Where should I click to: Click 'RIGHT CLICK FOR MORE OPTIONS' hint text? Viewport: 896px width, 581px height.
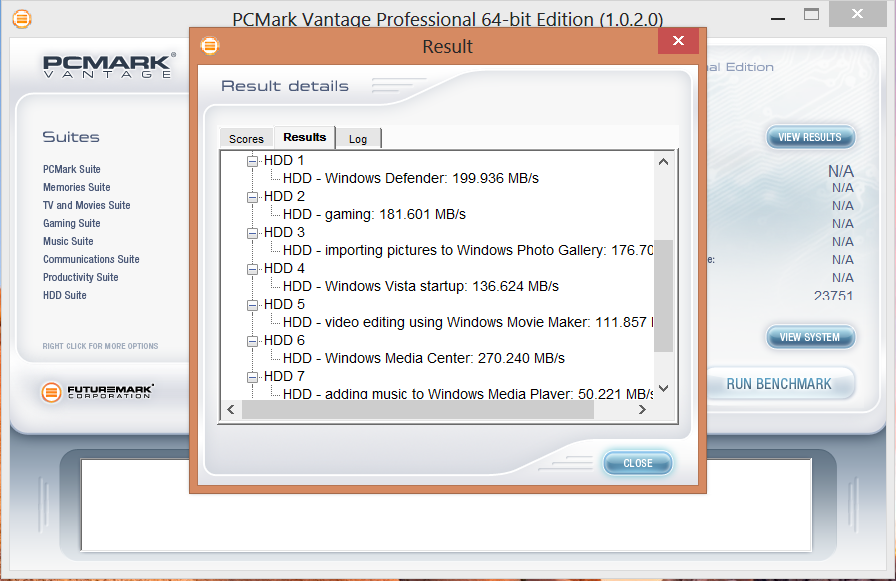100,346
